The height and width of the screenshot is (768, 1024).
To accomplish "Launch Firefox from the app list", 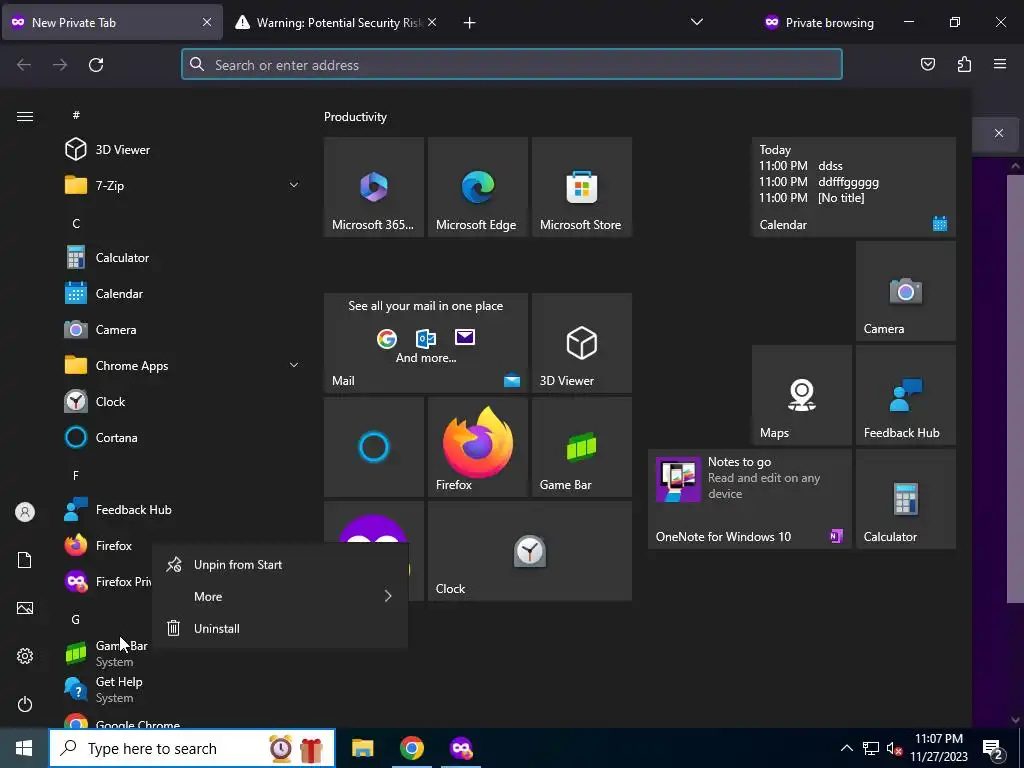I will pos(108,545).
